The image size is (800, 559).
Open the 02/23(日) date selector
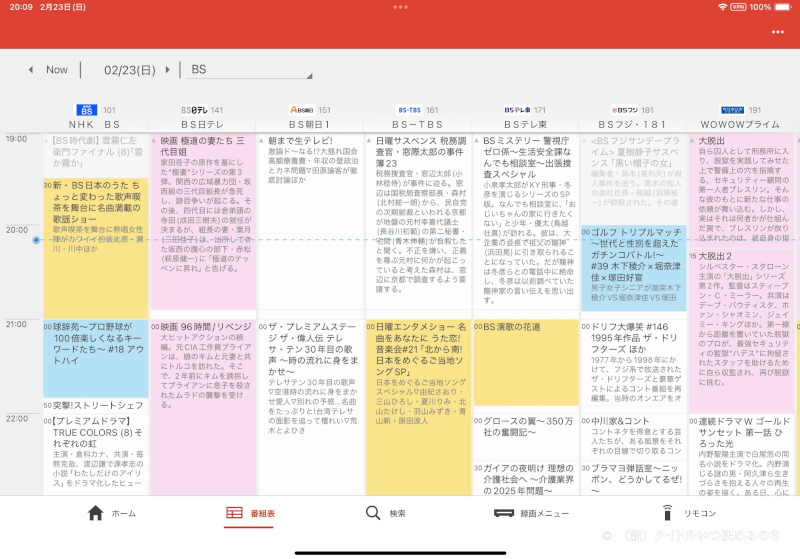pyautogui.click(x=130, y=70)
